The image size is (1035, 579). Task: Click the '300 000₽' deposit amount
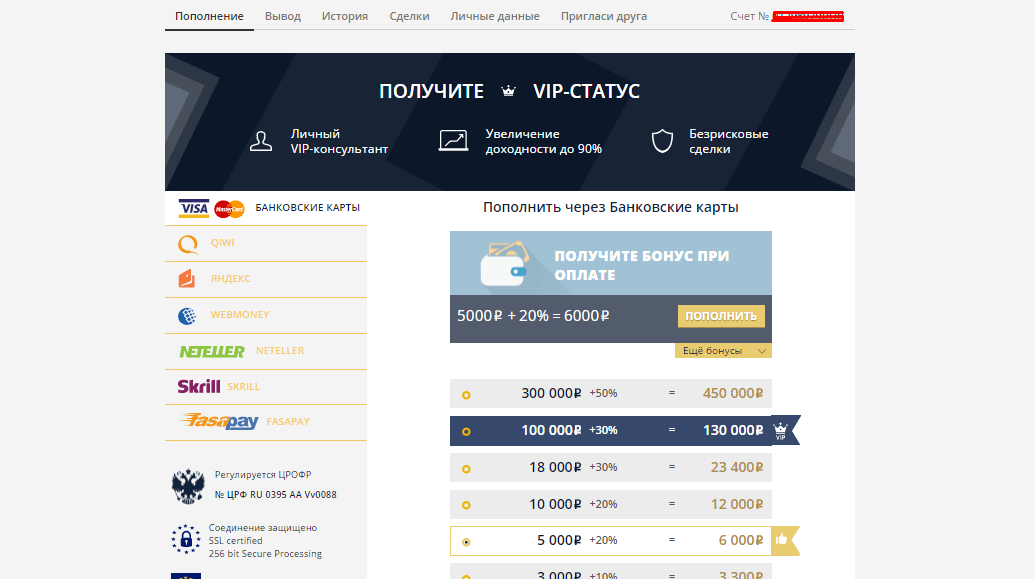pyautogui.click(x=551, y=393)
